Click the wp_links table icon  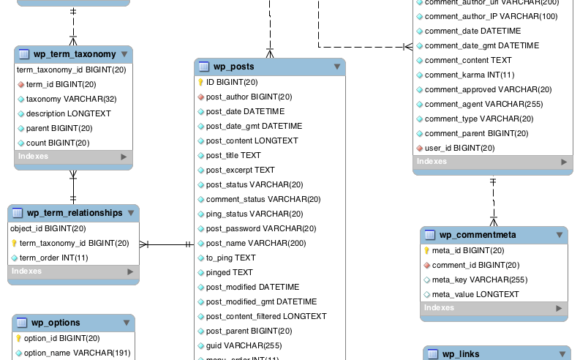click(x=432, y=354)
